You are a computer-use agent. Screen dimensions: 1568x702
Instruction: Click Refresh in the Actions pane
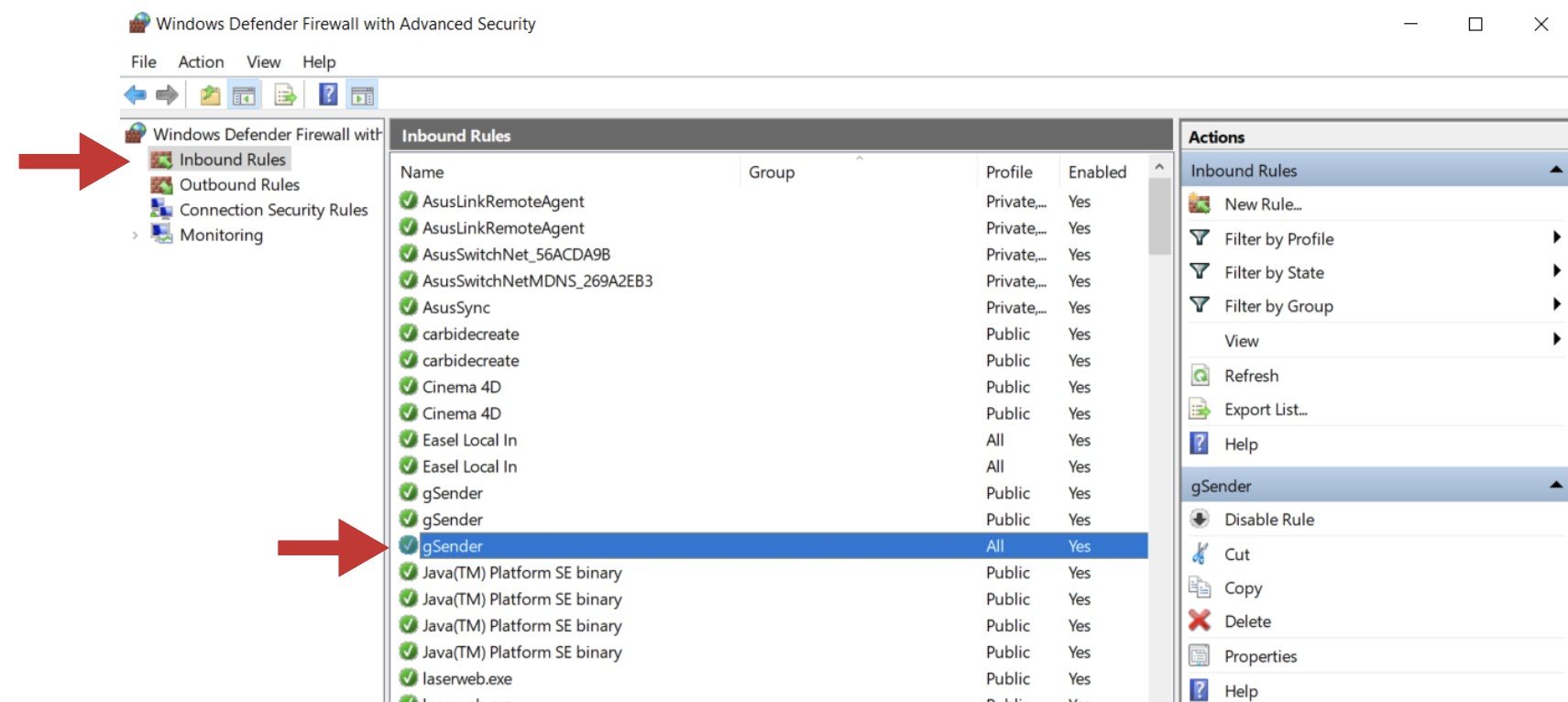[1251, 376]
